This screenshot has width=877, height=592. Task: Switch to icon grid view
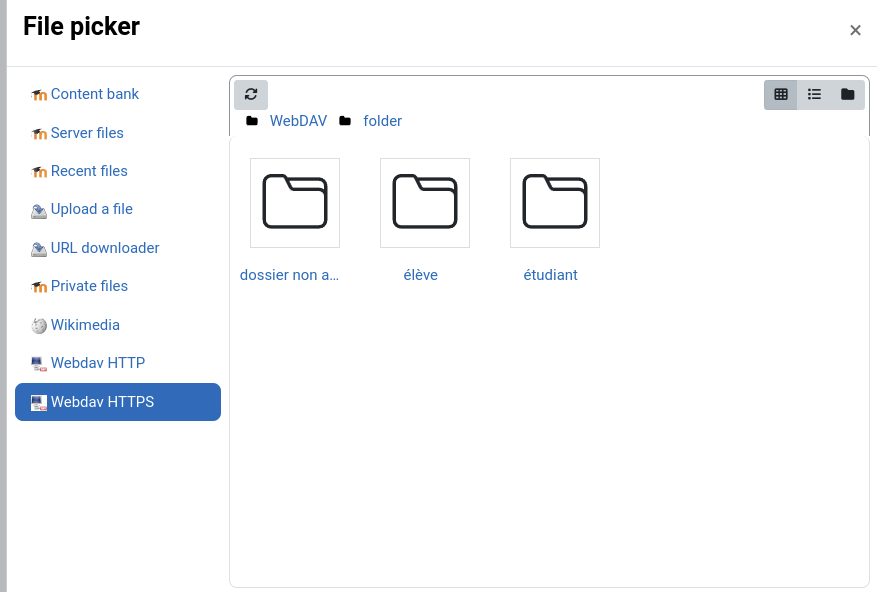tap(781, 95)
